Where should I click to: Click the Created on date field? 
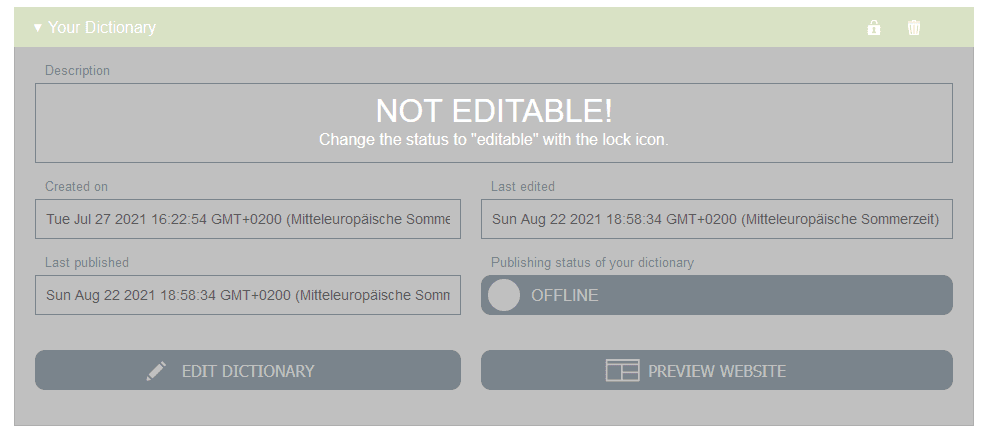(248, 219)
